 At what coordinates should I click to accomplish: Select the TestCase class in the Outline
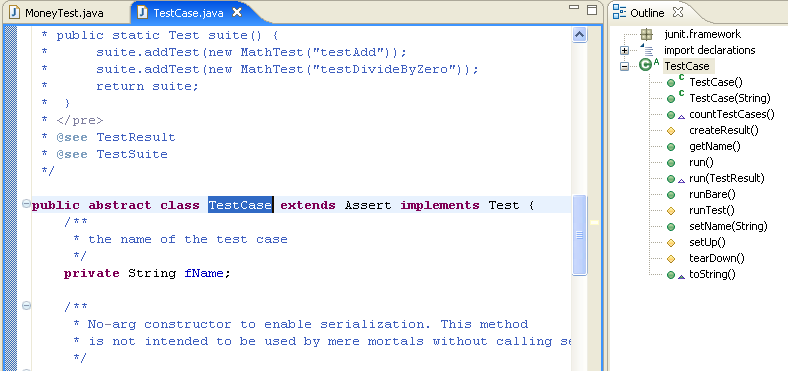point(686,66)
